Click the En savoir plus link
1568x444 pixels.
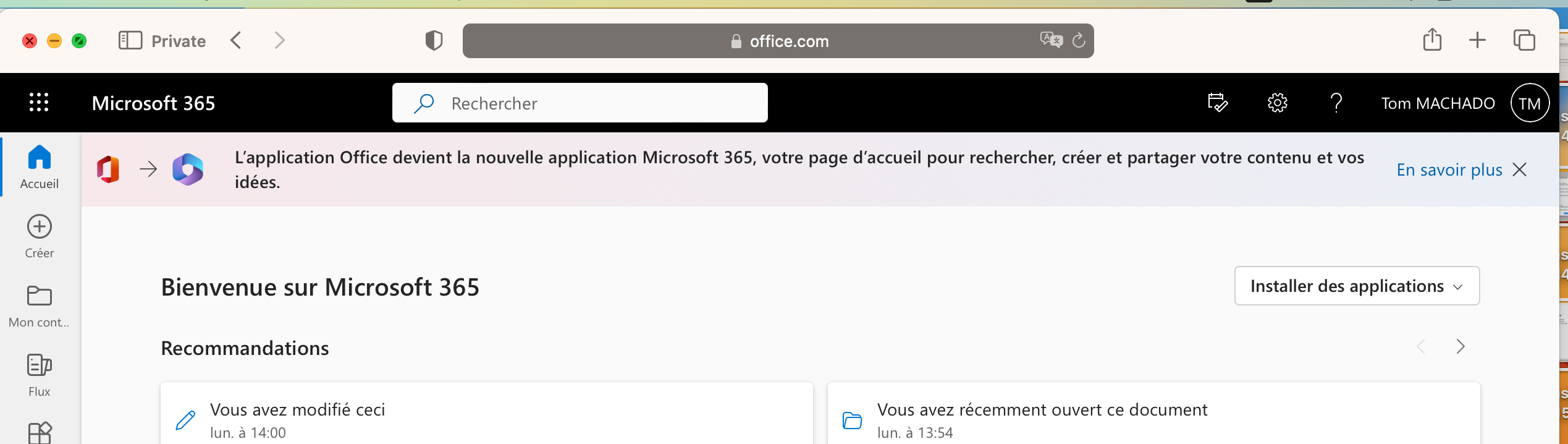[1449, 169]
